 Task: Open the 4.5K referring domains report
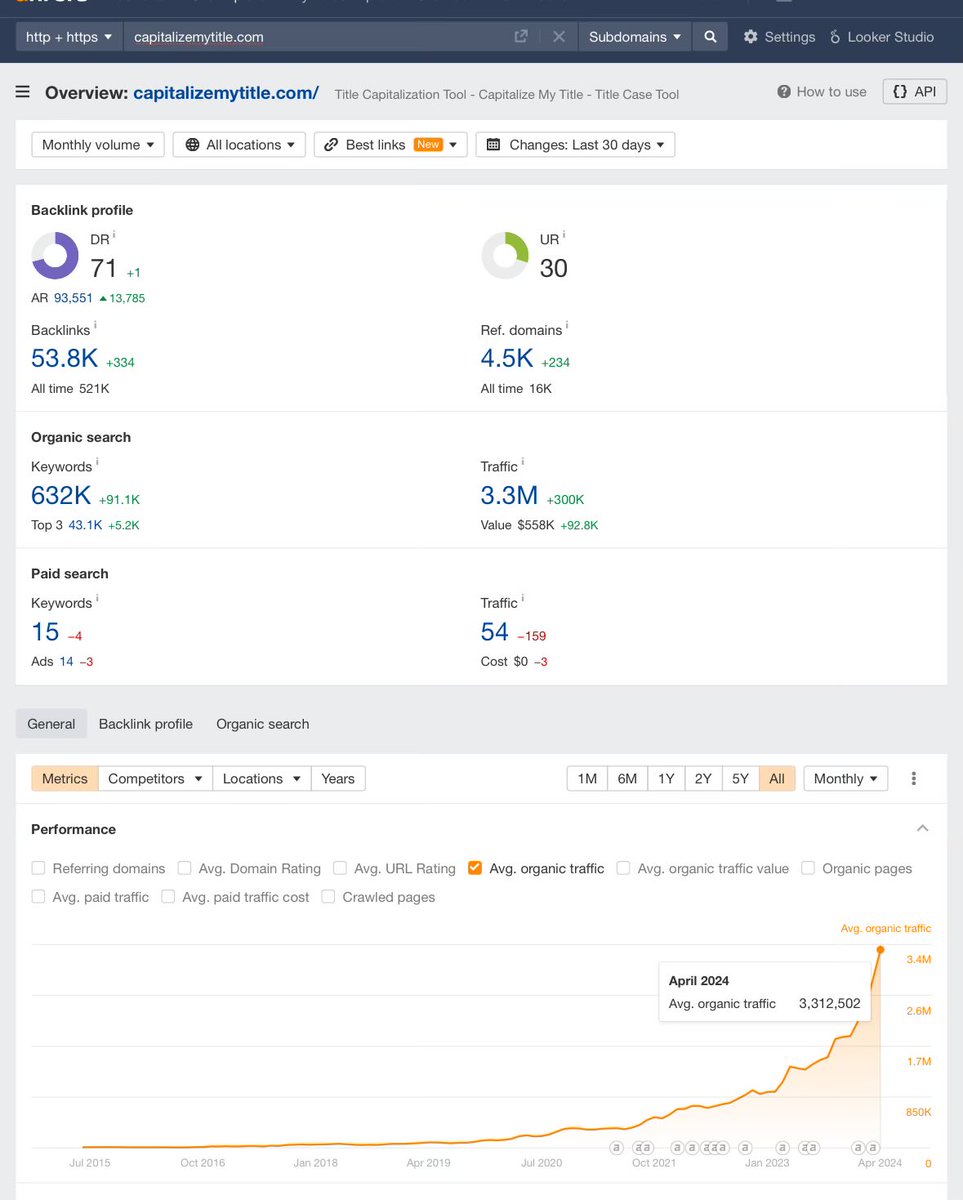click(507, 357)
